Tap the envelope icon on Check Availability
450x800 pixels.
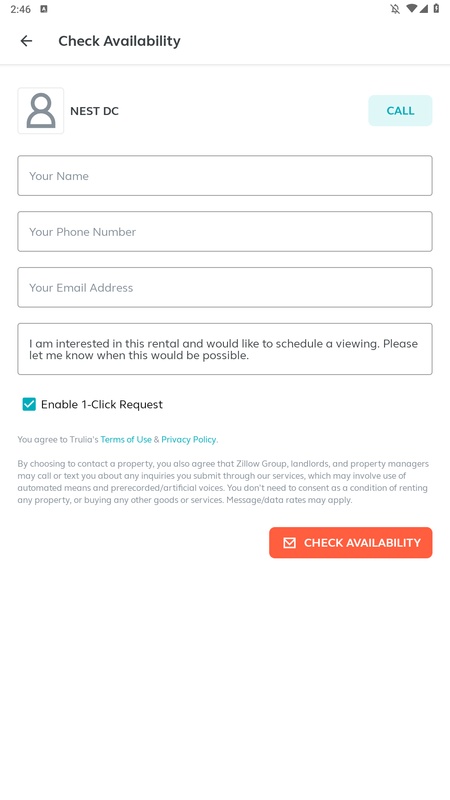pyautogui.click(x=289, y=542)
